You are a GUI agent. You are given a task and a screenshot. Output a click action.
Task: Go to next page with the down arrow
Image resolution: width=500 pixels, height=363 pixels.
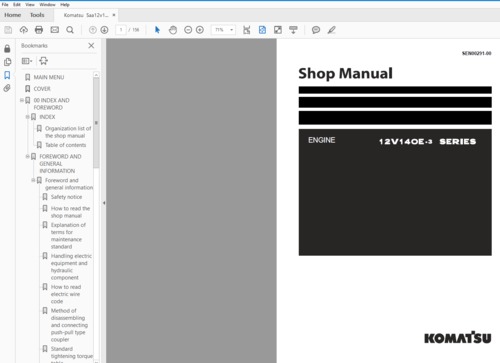pyautogui.click(x=104, y=30)
